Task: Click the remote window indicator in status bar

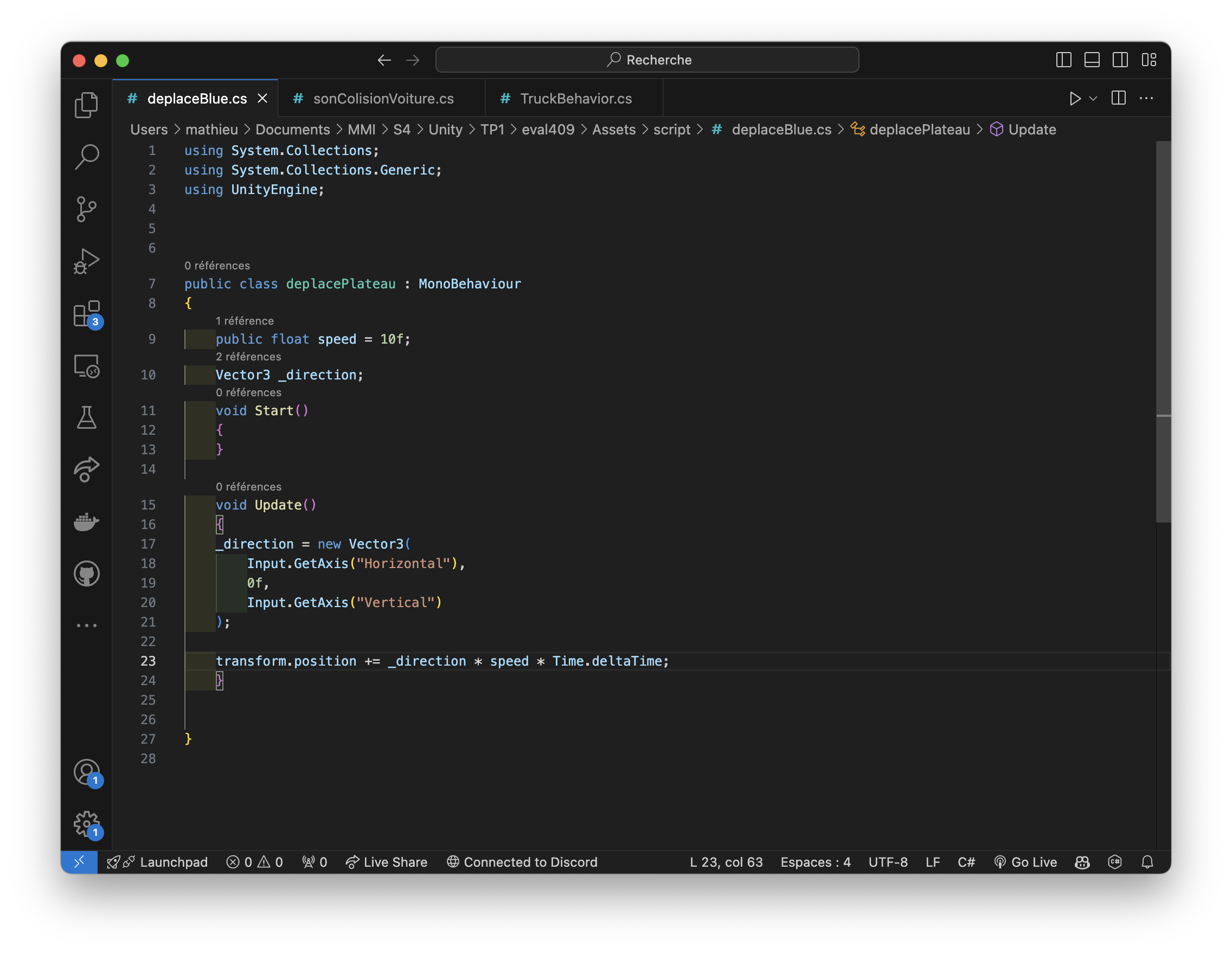Action: [x=79, y=862]
